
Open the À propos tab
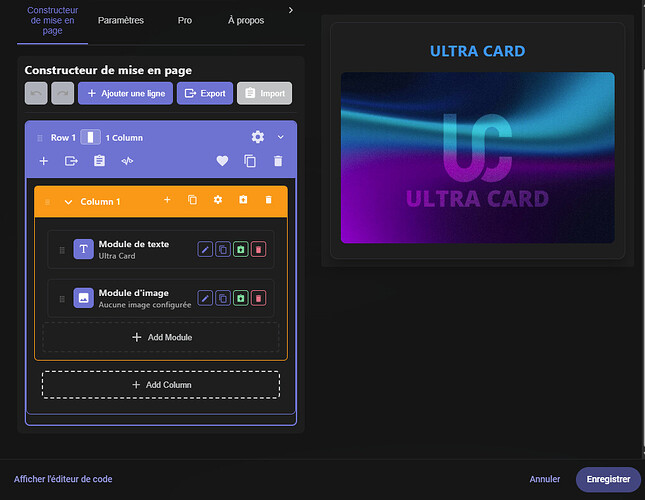coord(246,21)
